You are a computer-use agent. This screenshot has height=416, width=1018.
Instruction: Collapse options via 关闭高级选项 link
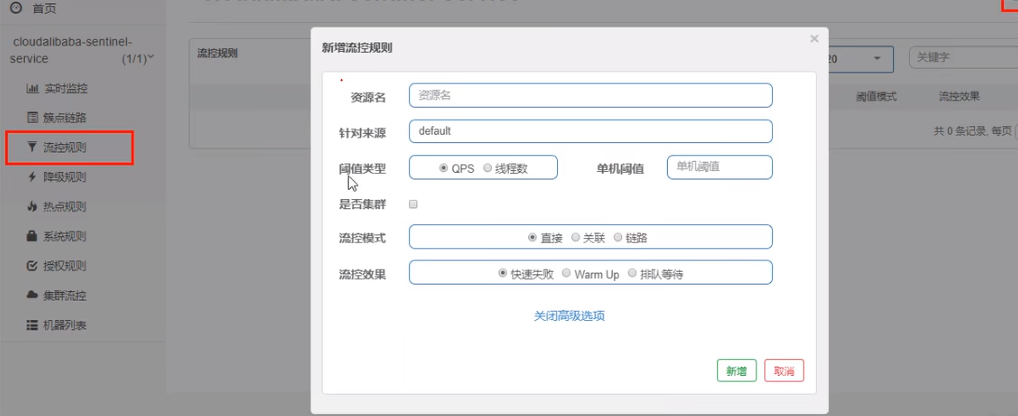click(569, 316)
